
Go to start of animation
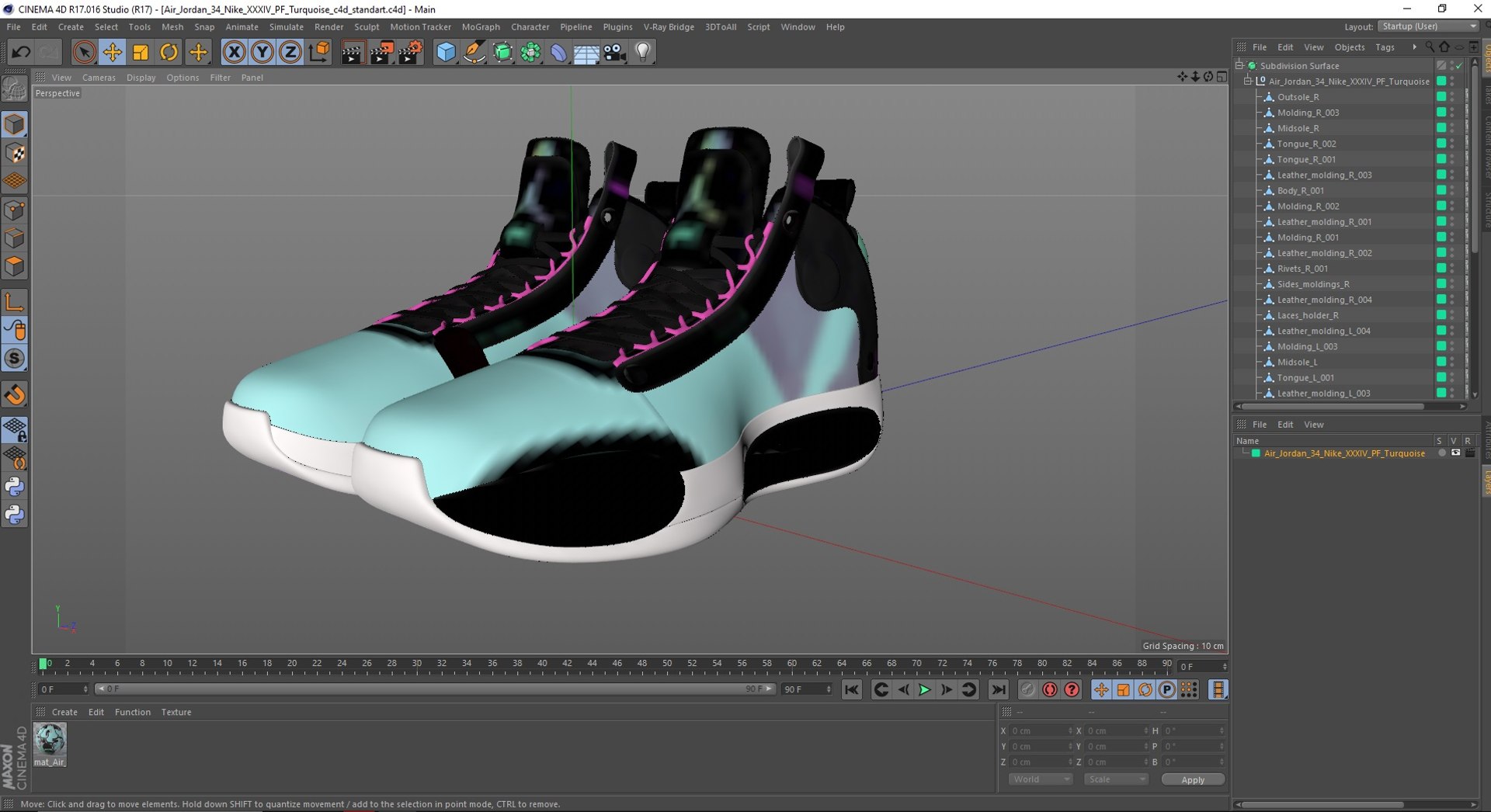(x=852, y=689)
